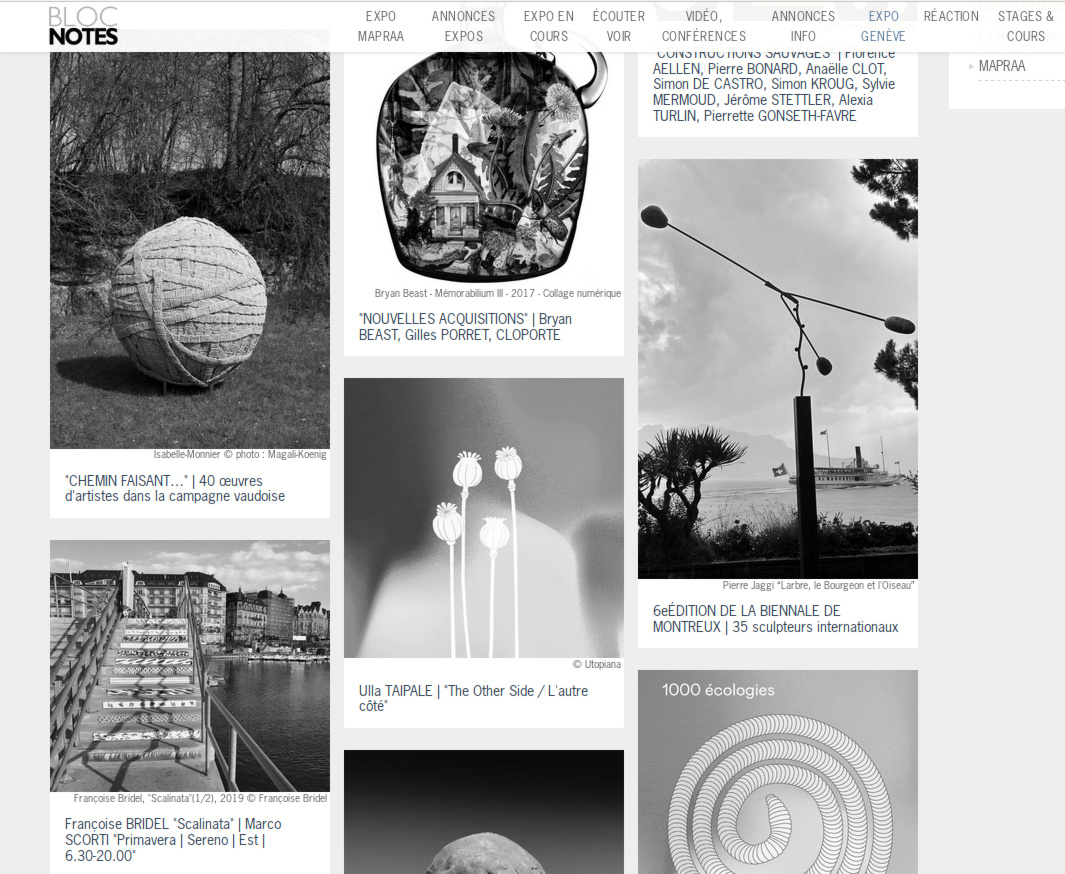The width and height of the screenshot is (1065, 874).
Task: Open Vidéo, Conférences menu item
Action: click(x=704, y=26)
